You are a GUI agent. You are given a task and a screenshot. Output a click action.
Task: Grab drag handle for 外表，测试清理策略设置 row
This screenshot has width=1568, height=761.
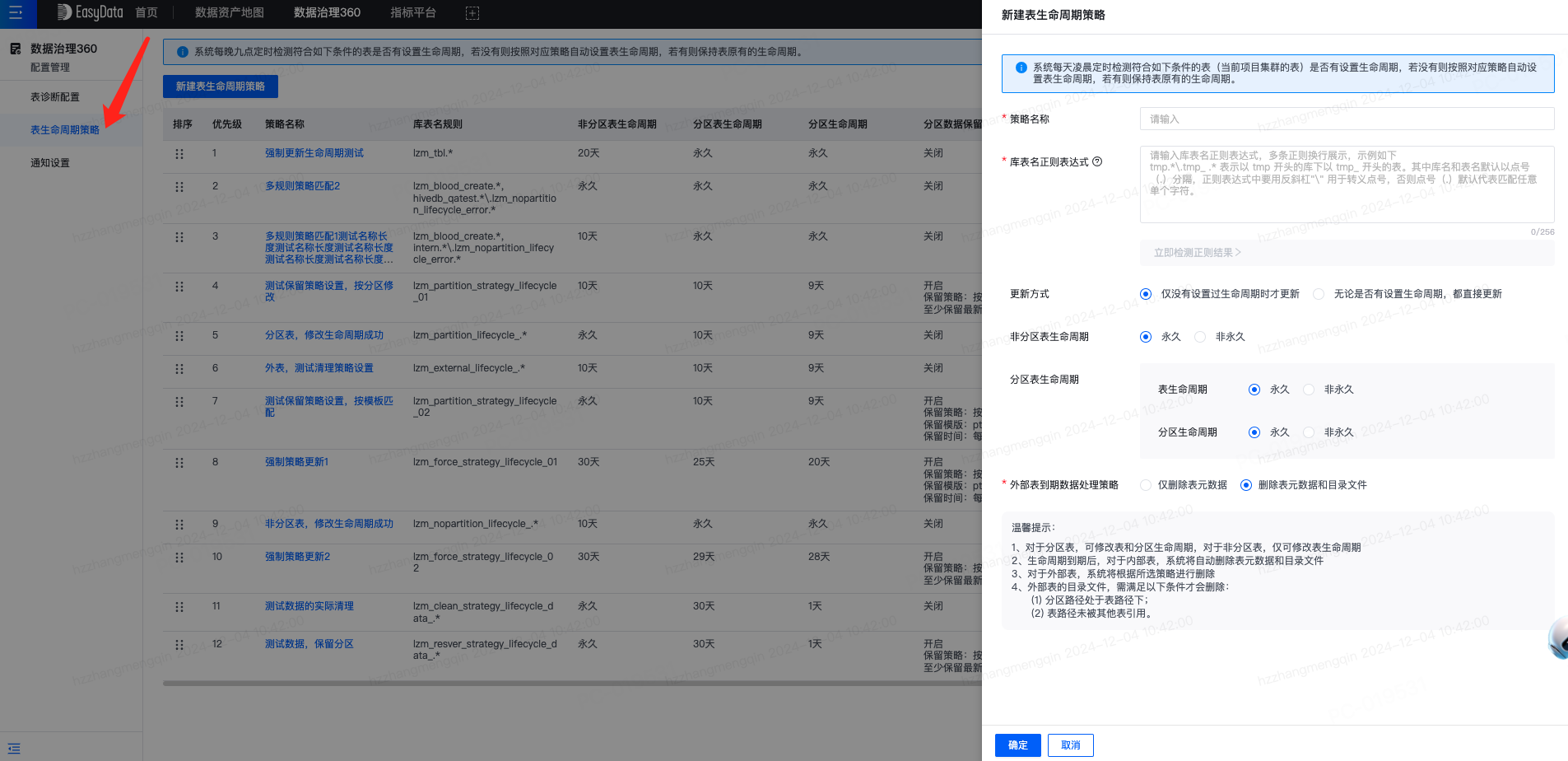click(179, 369)
